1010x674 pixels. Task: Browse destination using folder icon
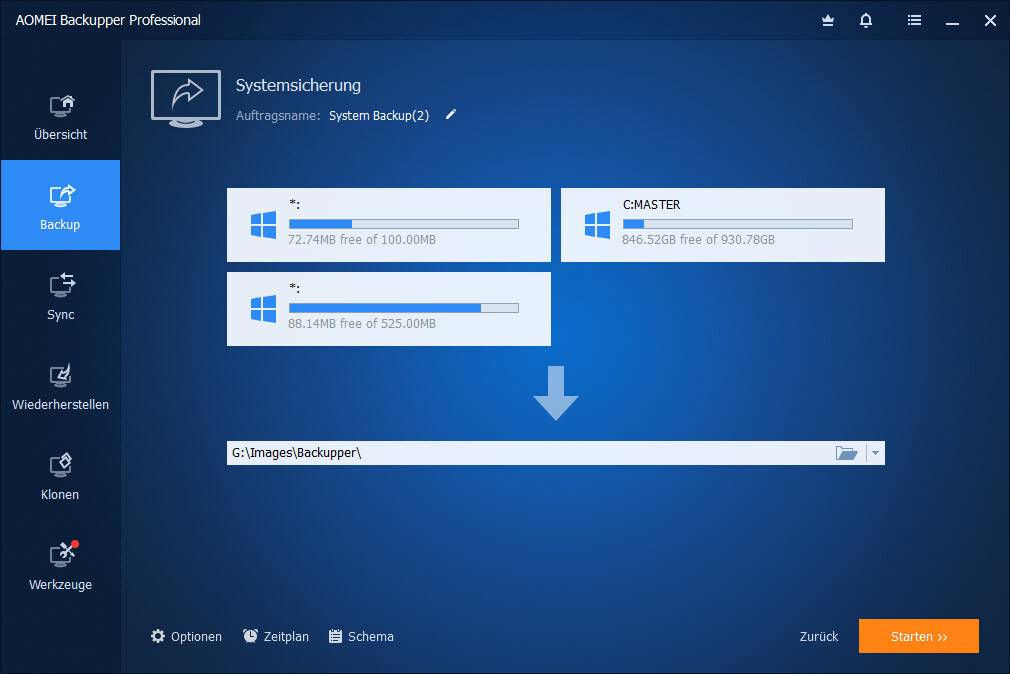[x=846, y=453]
